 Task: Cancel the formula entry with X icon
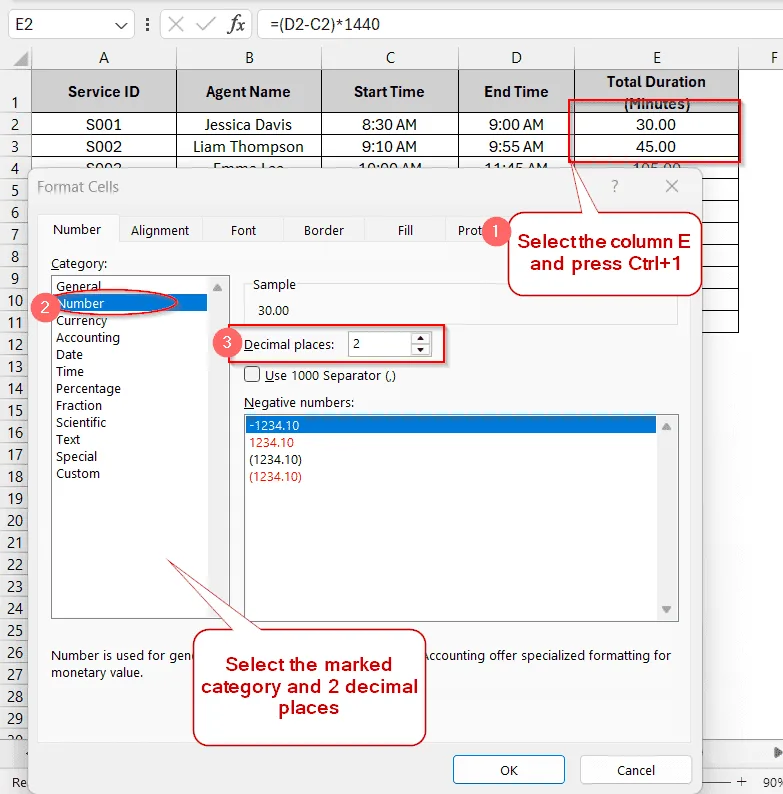coord(176,24)
